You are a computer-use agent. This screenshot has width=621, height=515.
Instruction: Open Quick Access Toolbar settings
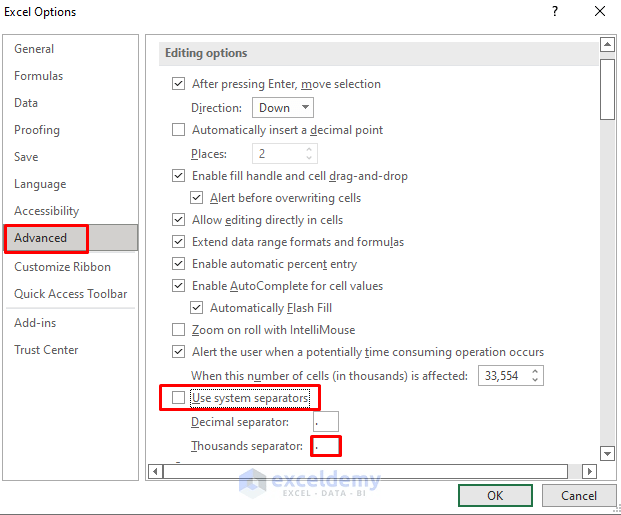[70, 294]
